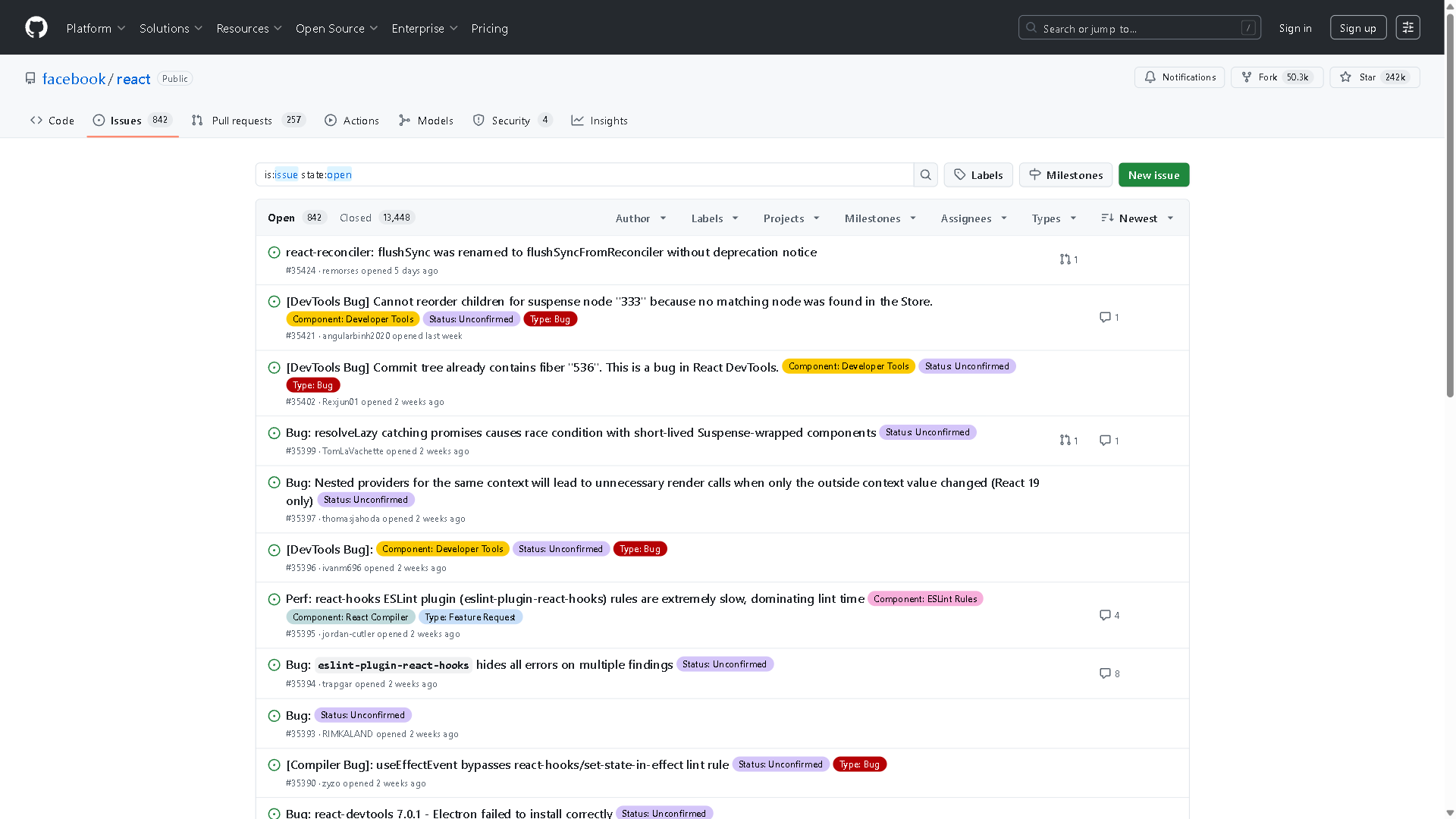Open the Pricing page from the menu
The height and width of the screenshot is (819, 1456).
click(x=489, y=28)
